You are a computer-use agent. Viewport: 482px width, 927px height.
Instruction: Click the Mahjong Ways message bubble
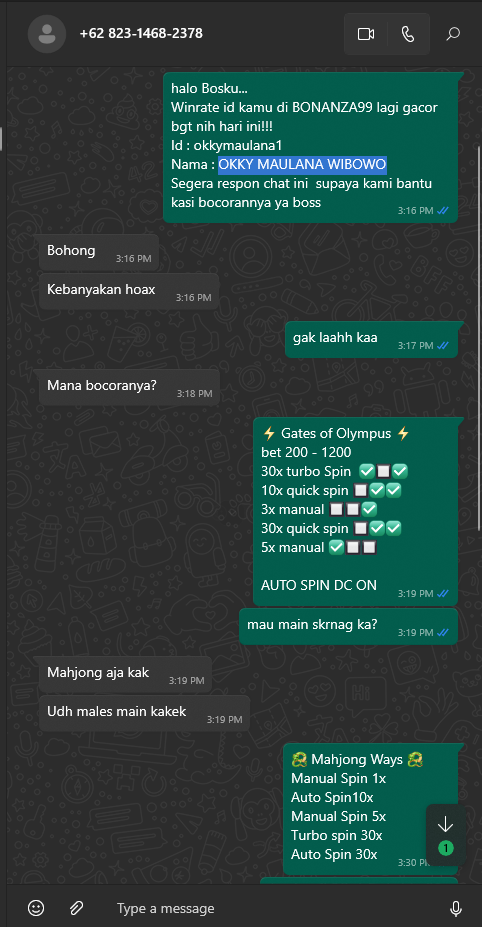[370, 809]
